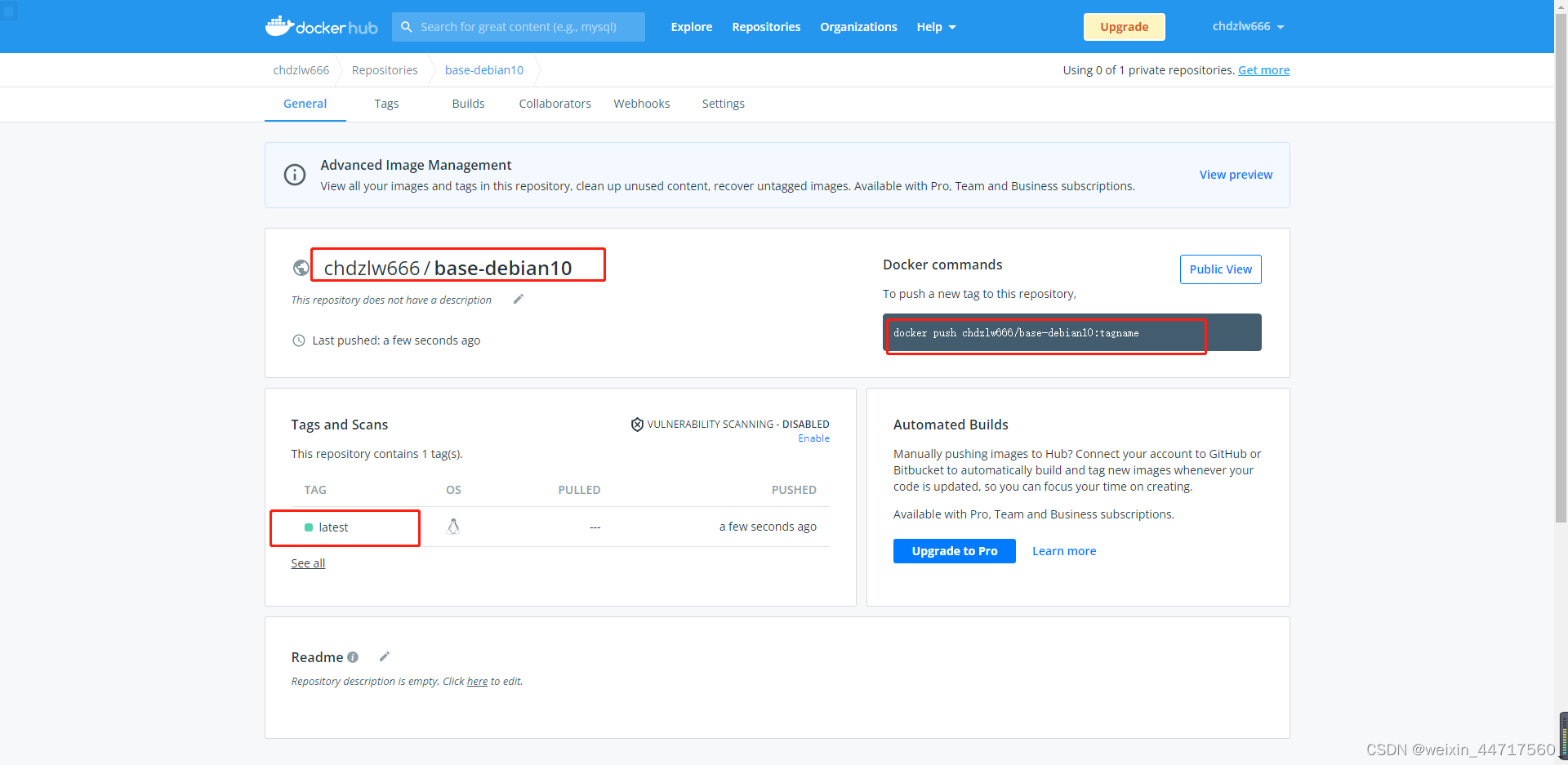Click the yellow Upgrade button
This screenshot has width=1568, height=765.
pyautogui.click(x=1124, y=27)
